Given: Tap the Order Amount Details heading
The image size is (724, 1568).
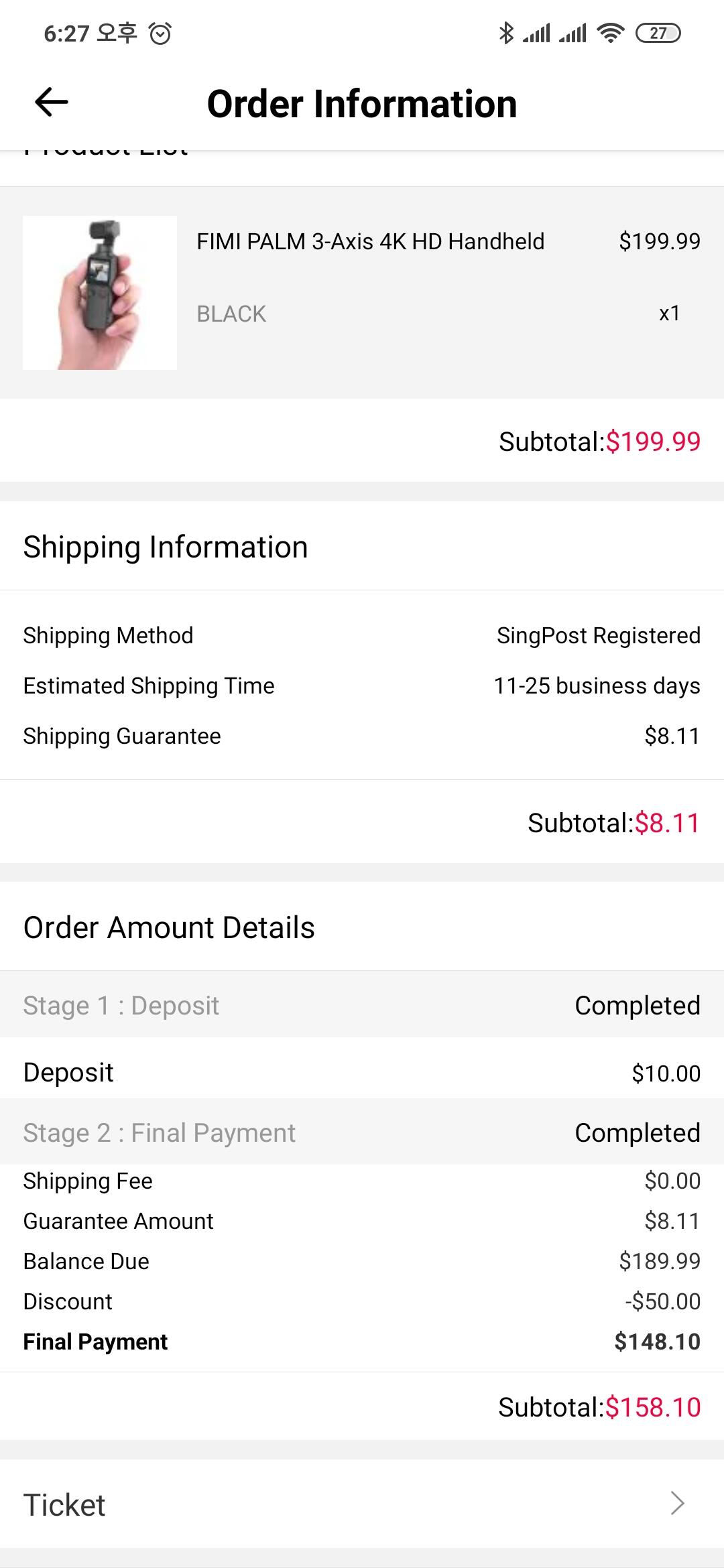Looking at the screenshot, I should tap(169, 927).
